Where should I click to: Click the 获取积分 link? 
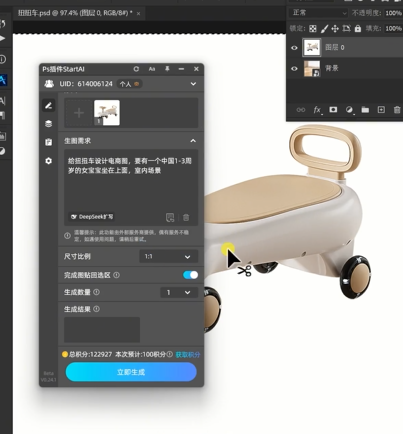point(188,354)
